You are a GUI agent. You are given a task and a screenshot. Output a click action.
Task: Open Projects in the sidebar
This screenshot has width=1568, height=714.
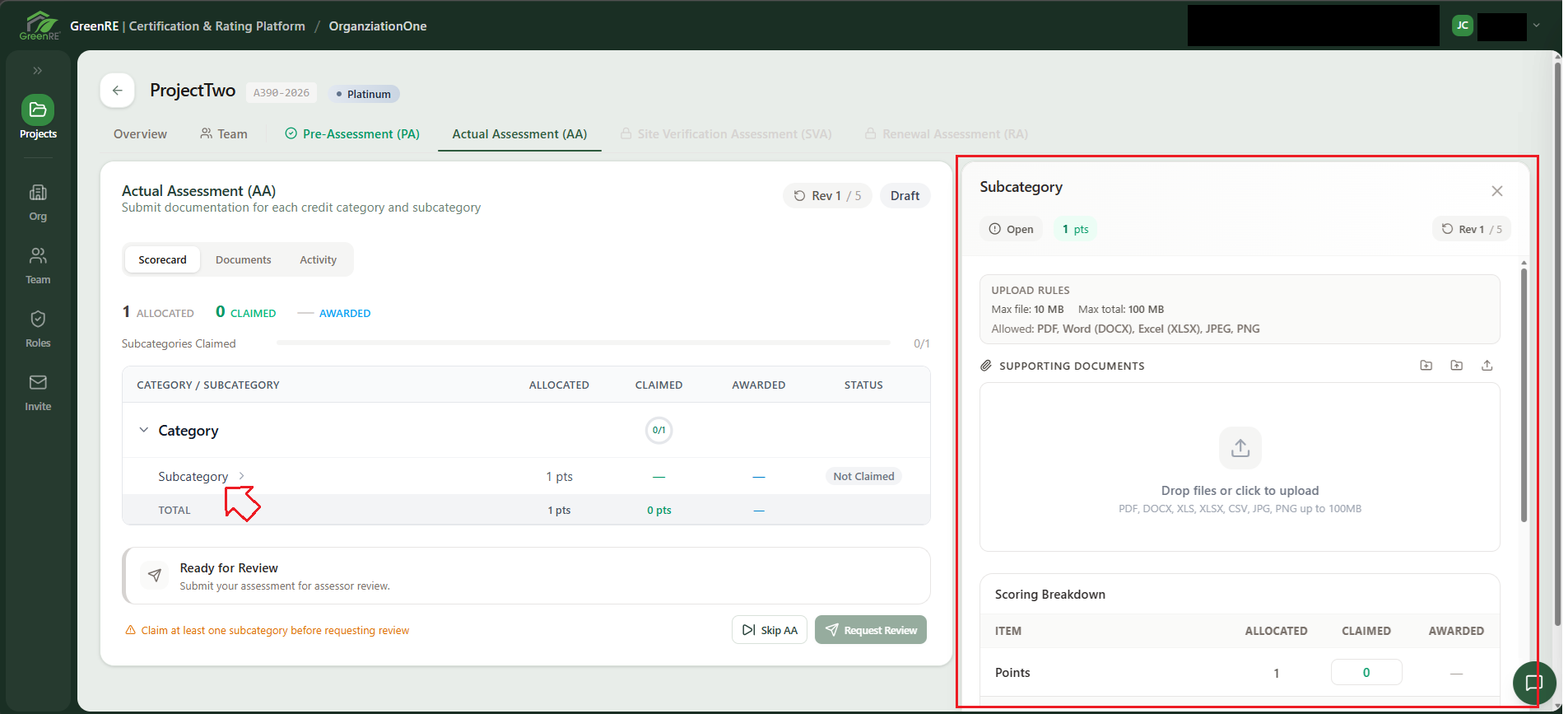click(x=38, y=117)
